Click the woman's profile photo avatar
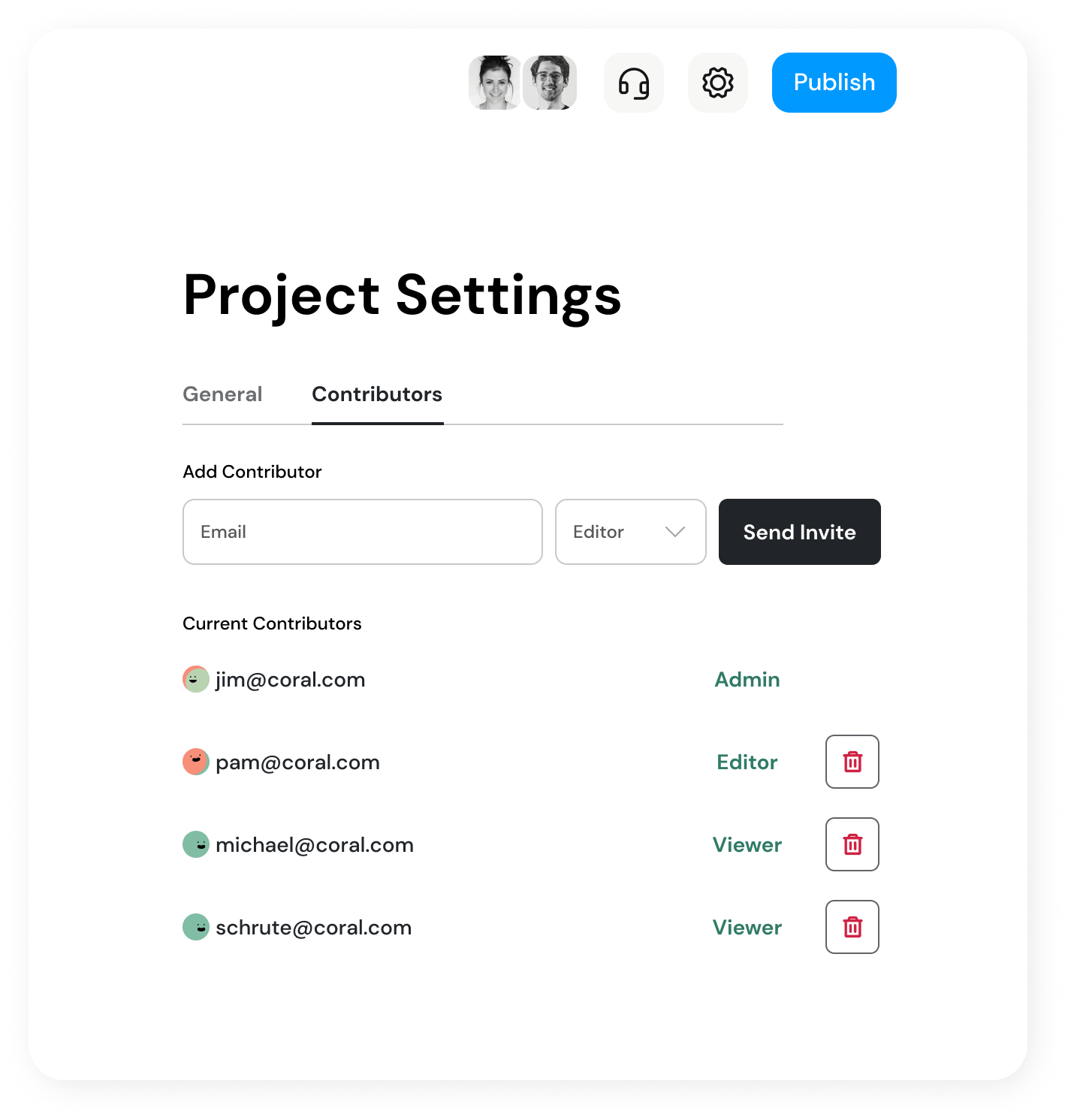1068x1120 pixels. coord(495,83)
